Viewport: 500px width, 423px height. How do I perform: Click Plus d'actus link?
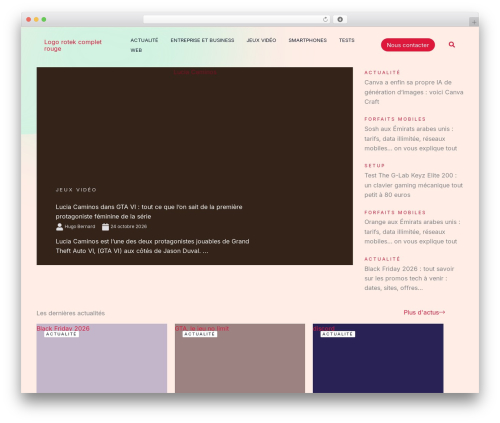pos(424,312)
